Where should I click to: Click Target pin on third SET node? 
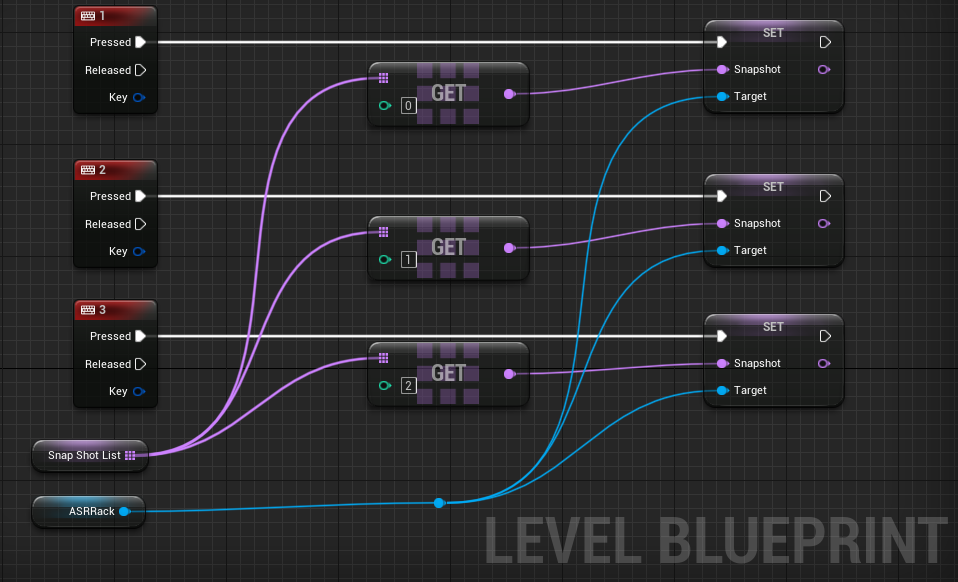(722, 390)
